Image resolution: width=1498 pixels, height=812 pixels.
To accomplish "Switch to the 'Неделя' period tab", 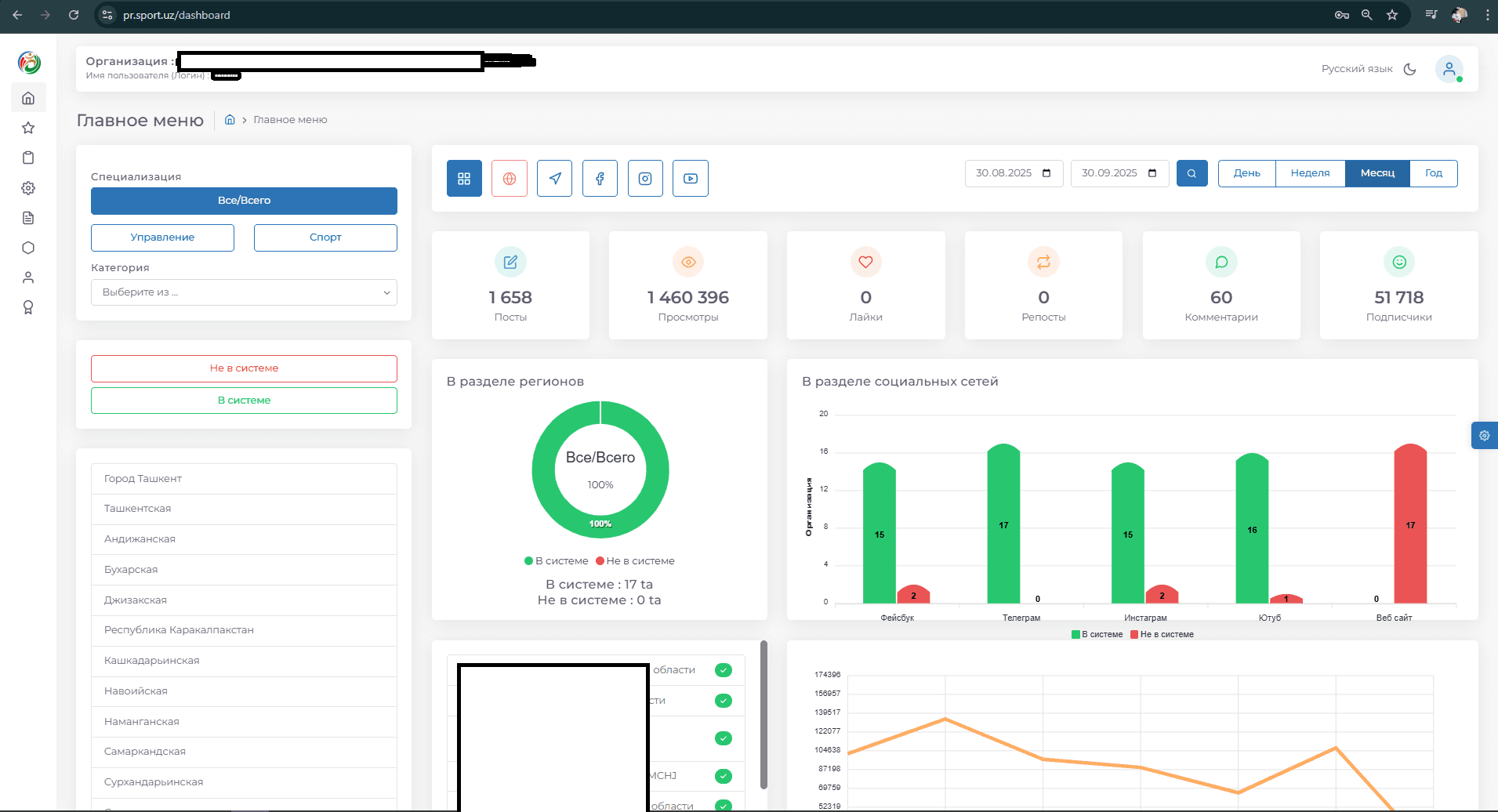I will pyautogui.click(x=1309, y=173).
